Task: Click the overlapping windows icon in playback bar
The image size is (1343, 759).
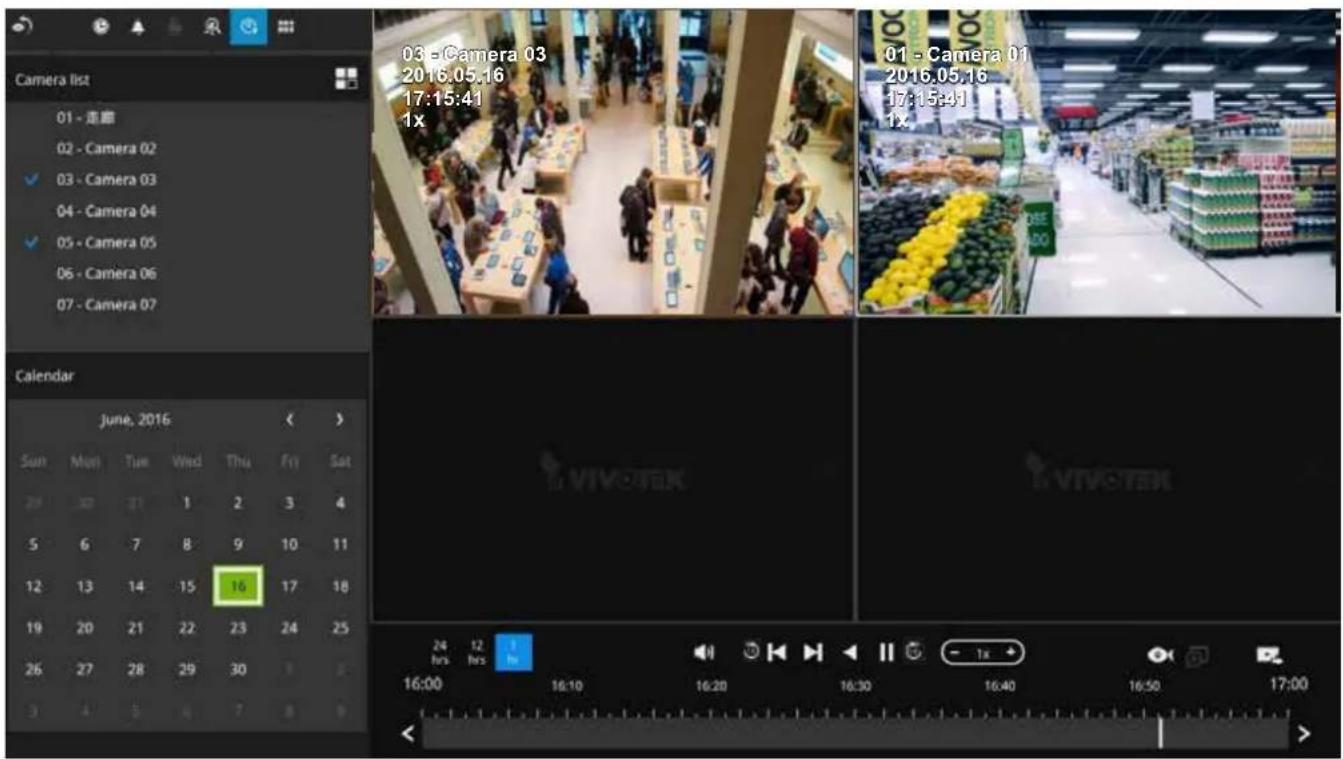Action: [1197, 654]
